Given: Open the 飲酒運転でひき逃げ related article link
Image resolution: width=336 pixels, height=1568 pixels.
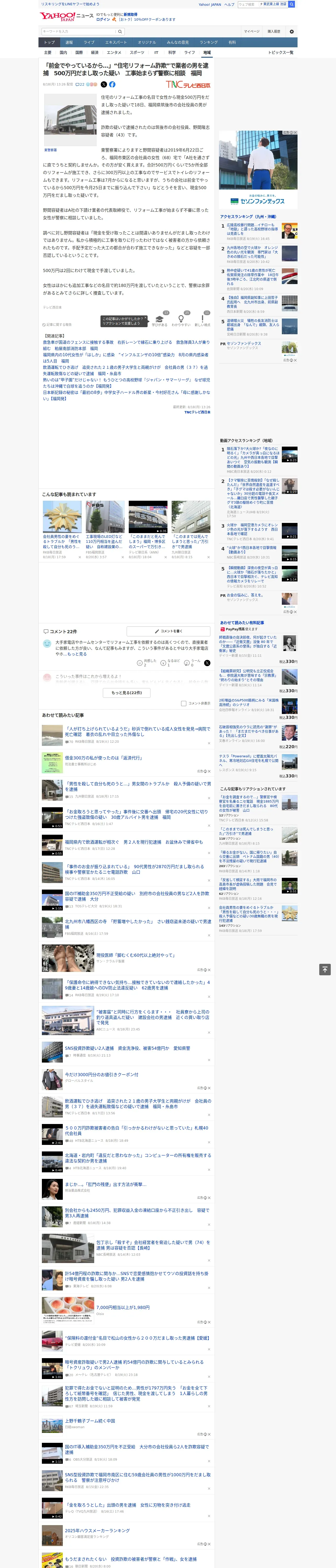Looking at the screenshot, I should click(126, 371).
